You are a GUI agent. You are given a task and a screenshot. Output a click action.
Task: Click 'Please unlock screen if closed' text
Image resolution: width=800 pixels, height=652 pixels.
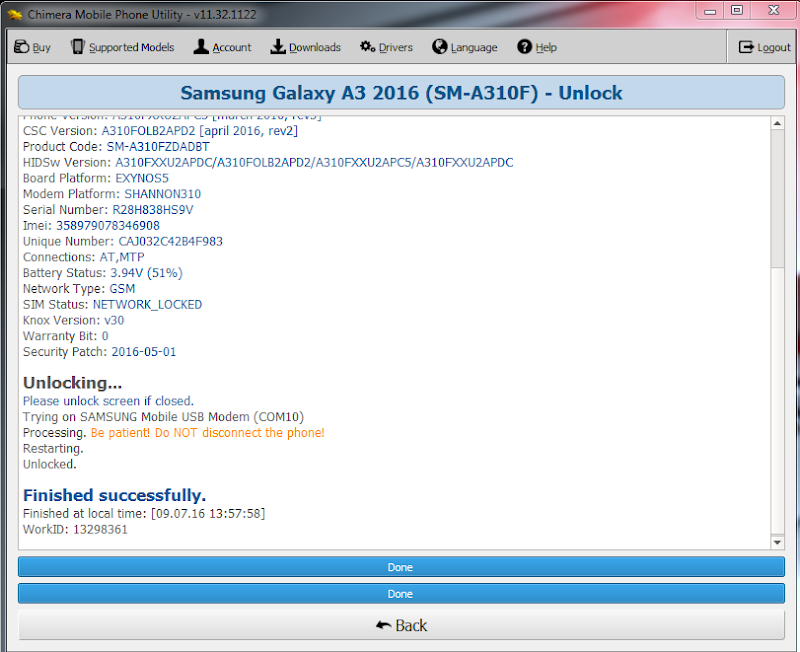[x=108, y=401]
